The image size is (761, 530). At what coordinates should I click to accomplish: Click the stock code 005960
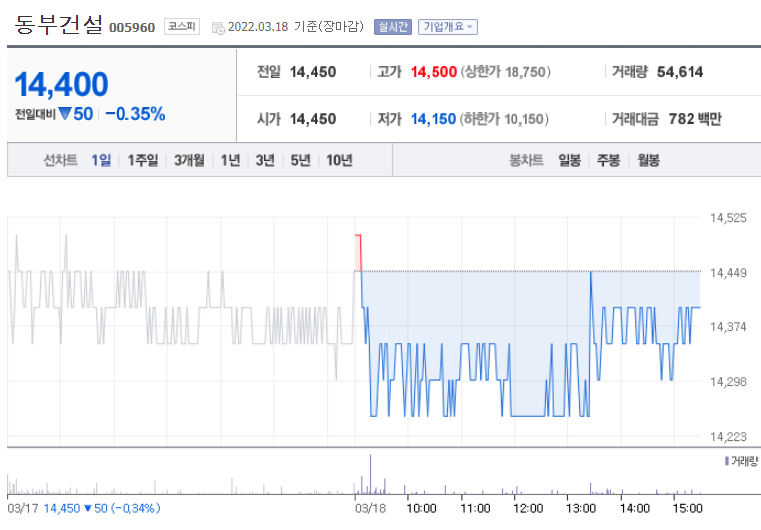[132, 27]
